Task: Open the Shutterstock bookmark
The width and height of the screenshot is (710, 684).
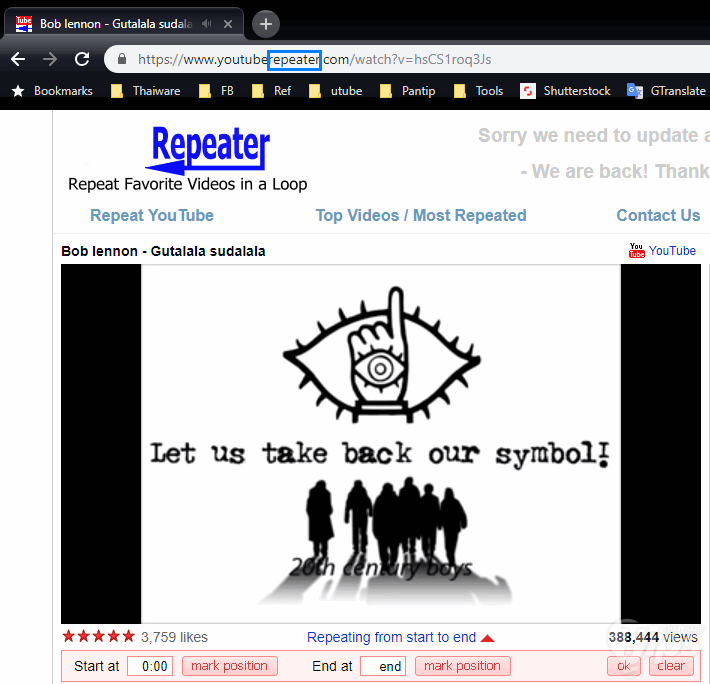Action: [565, 91]
